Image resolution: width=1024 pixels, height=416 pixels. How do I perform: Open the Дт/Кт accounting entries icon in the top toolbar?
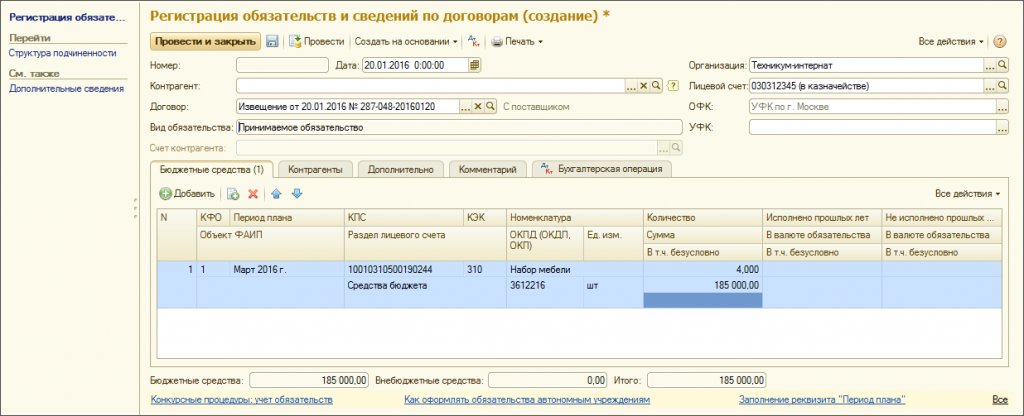tap(475, 41)
